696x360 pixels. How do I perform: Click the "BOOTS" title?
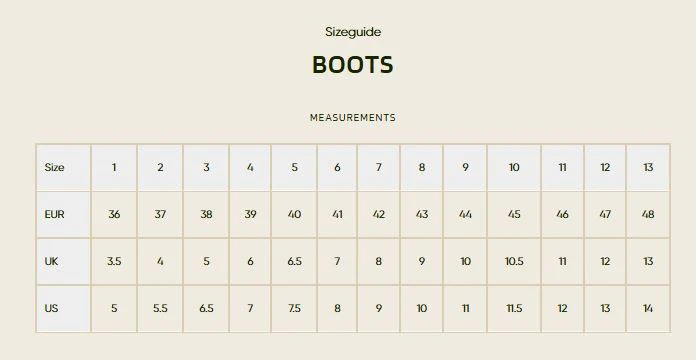(353, 65)
